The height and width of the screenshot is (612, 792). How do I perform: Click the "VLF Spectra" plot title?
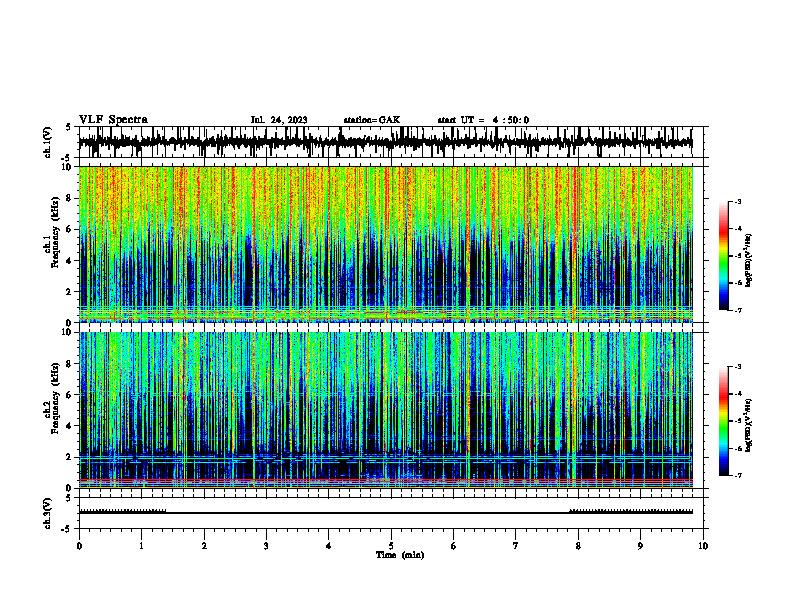pos(113,120)
